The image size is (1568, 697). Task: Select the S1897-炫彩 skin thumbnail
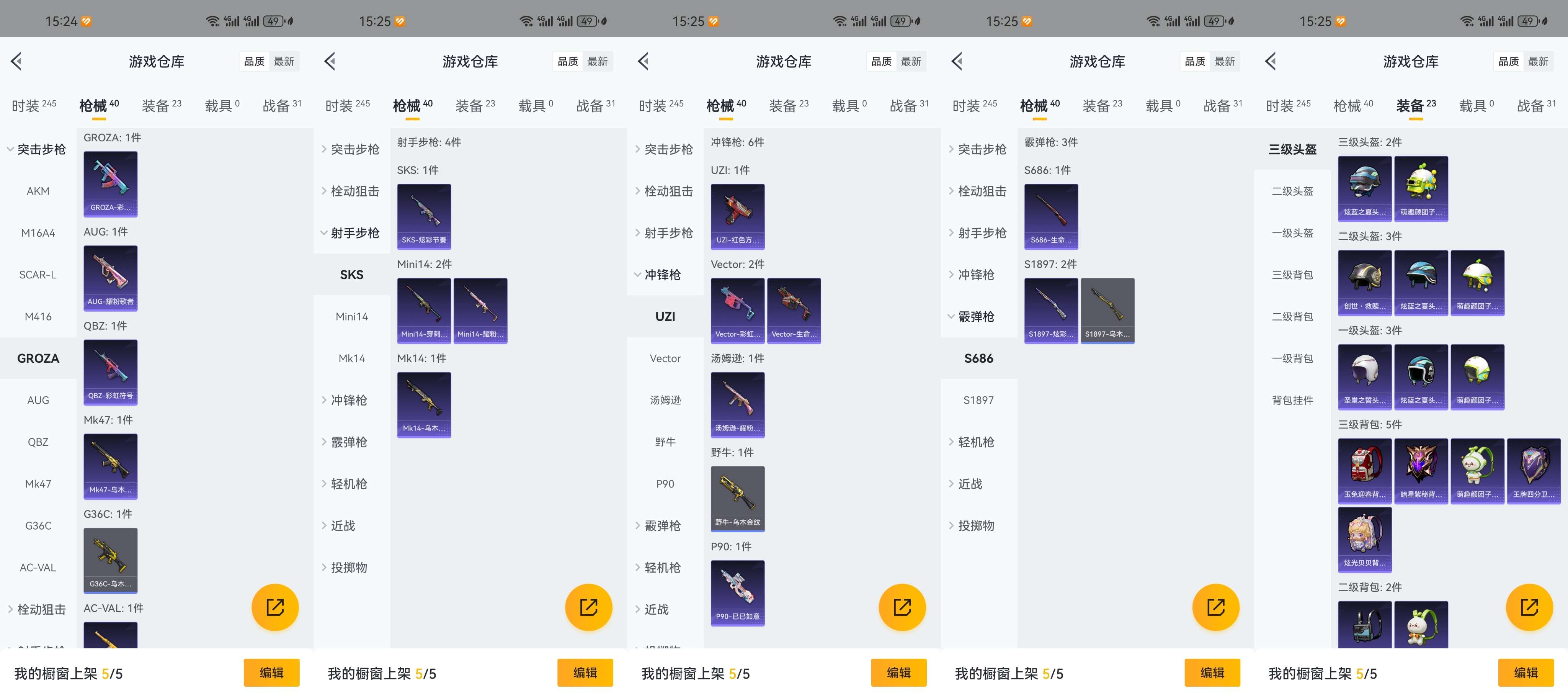click(1050, 311)
